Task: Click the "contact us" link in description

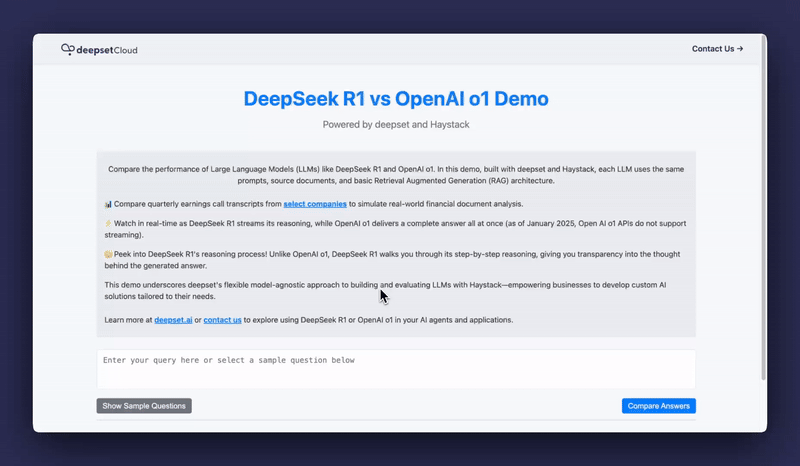Action: pos(223,320)
